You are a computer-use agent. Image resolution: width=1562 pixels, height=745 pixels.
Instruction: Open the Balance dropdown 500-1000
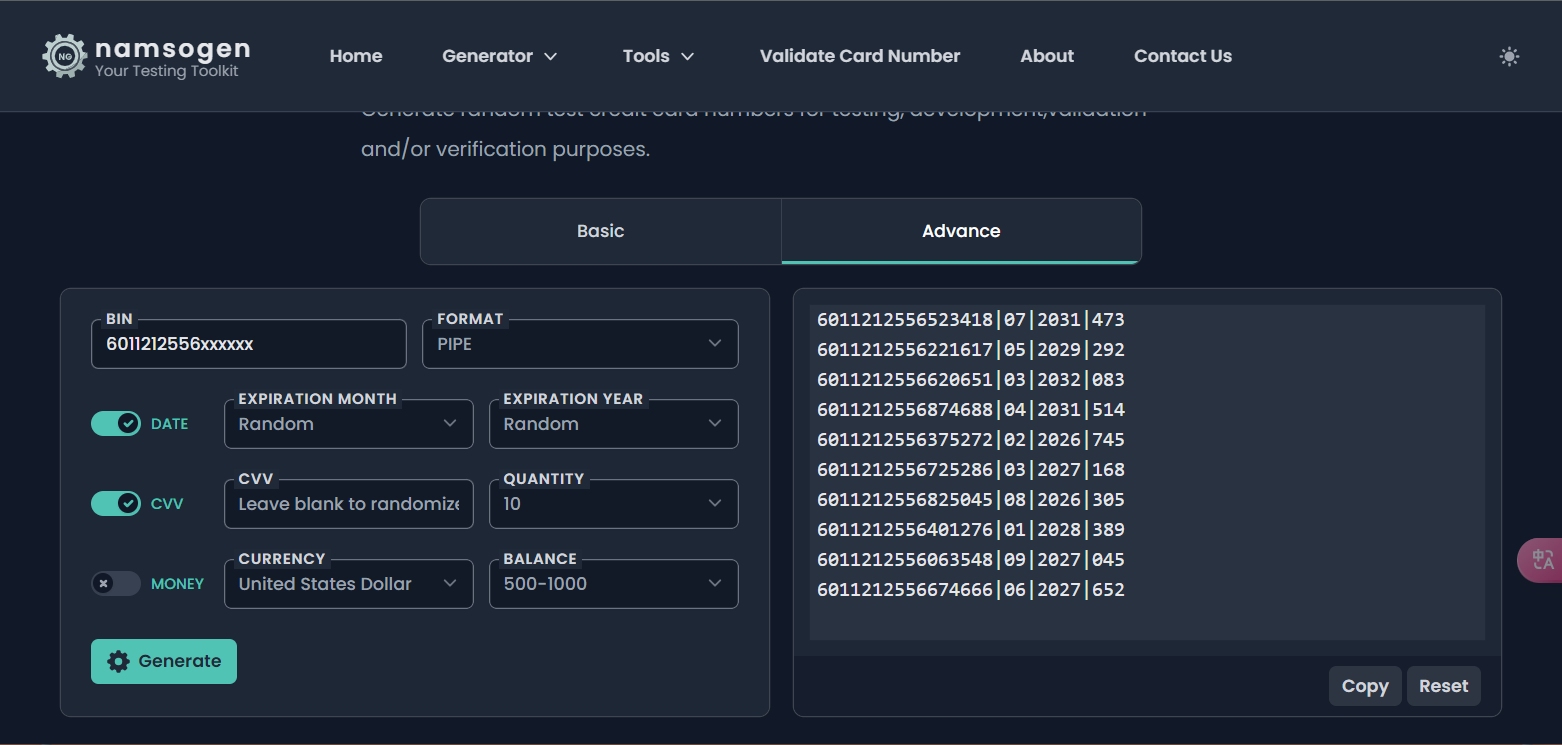click(x=613, y=584)
